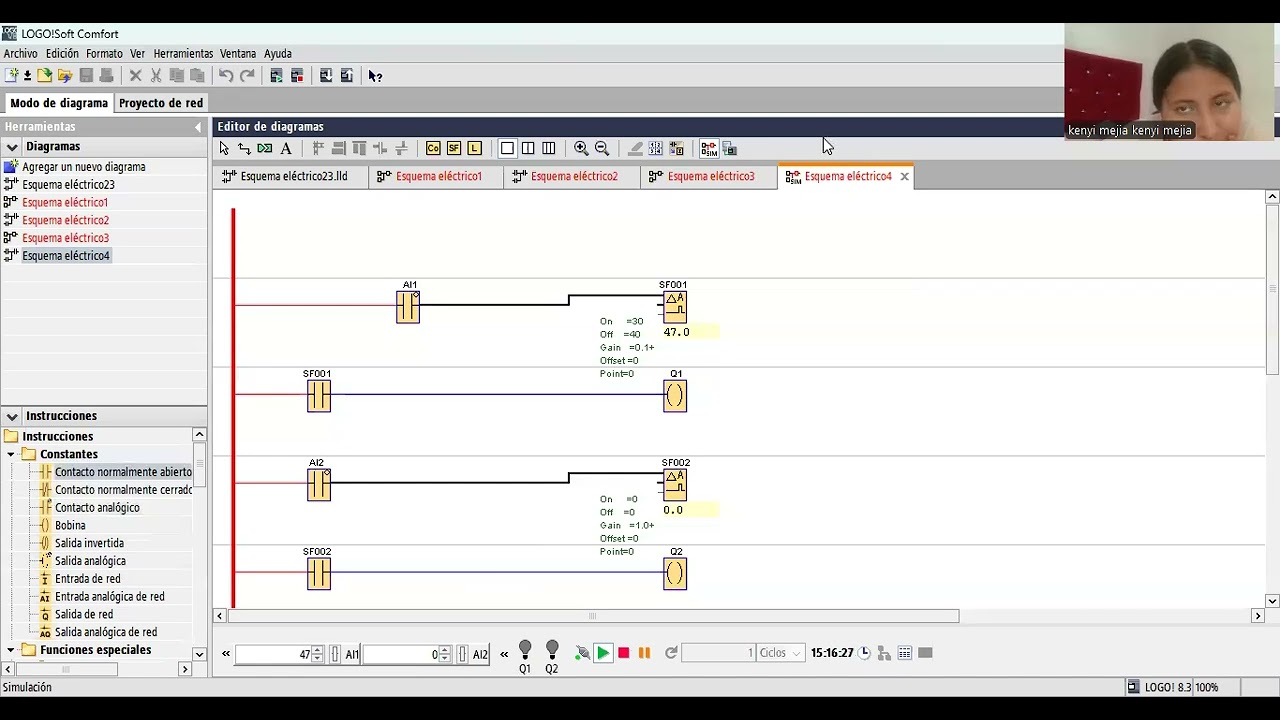This screenshot has width=1280, height=720.
Task: Click the cycles count input field
Action: 718,653
